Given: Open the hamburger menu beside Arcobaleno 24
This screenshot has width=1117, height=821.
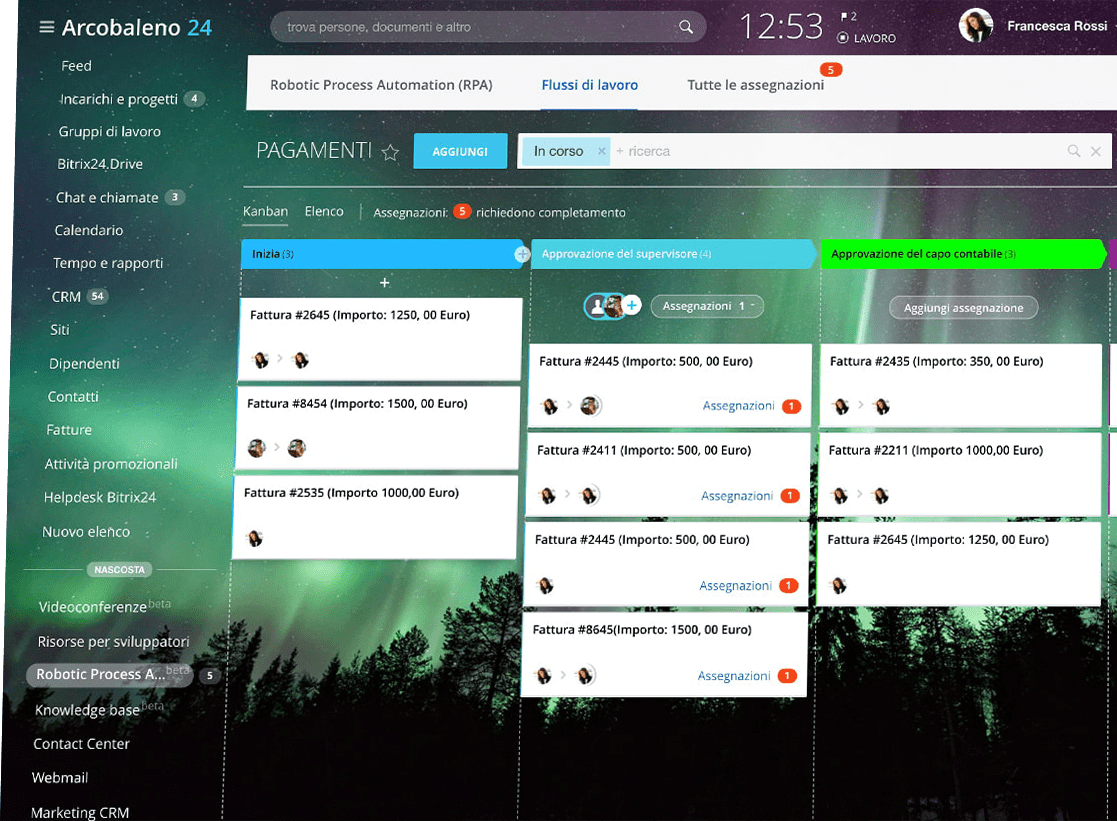Looking at the screenshot, I should pyautogui.click(x=46, y=27).
